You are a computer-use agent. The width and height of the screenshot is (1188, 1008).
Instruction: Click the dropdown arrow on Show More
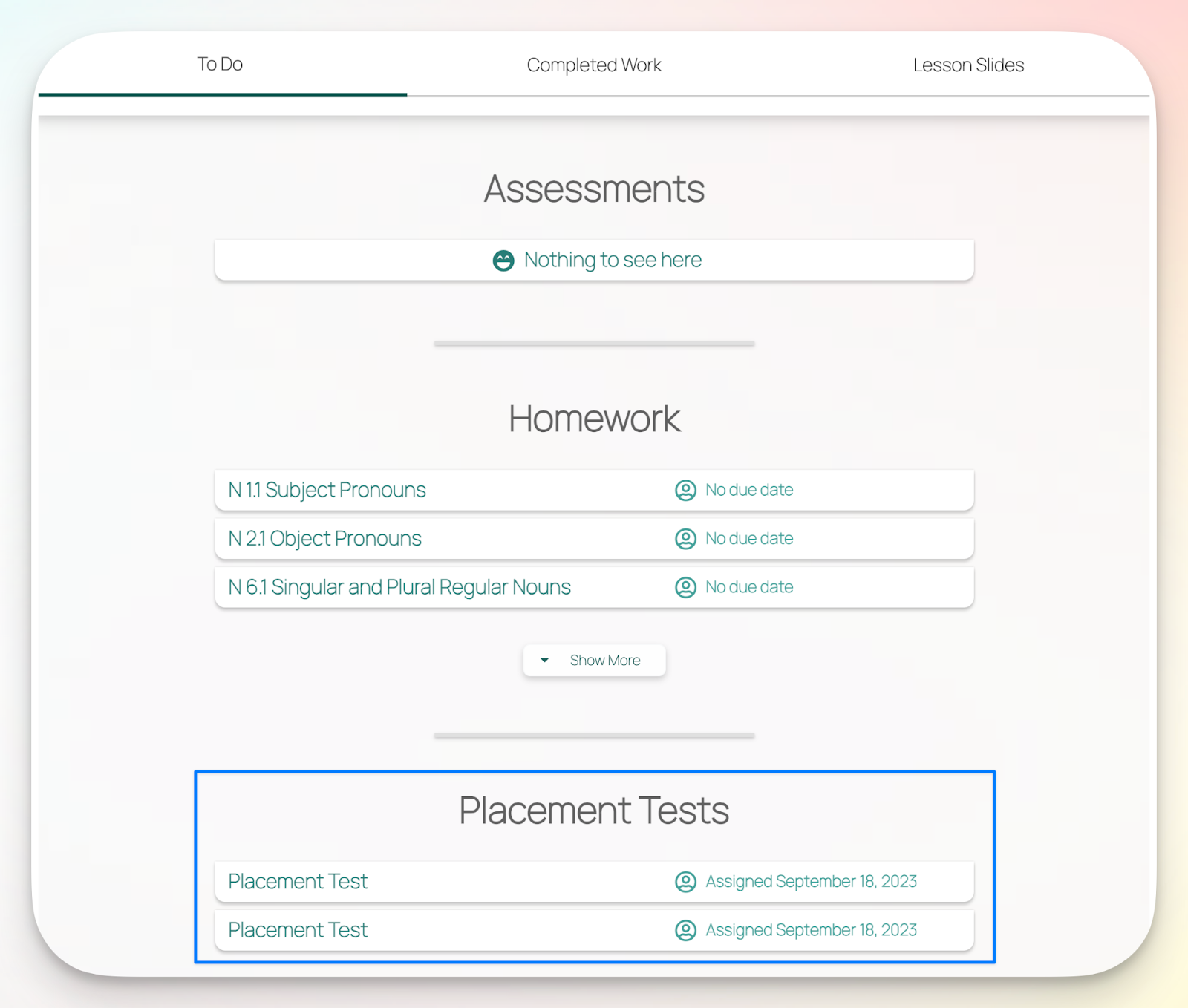[x=544, y=660]
